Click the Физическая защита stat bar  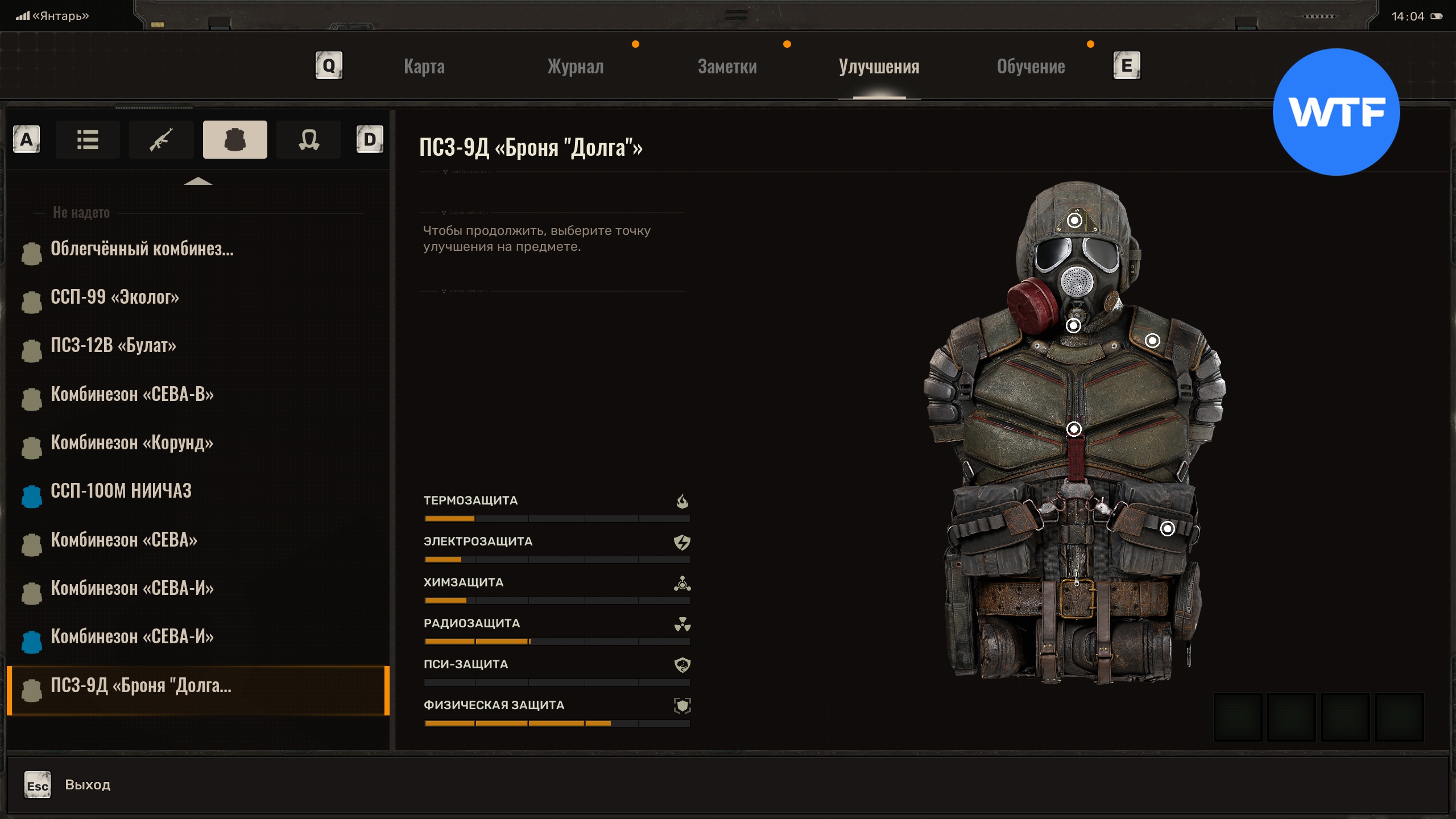click(x=557, y=723)
